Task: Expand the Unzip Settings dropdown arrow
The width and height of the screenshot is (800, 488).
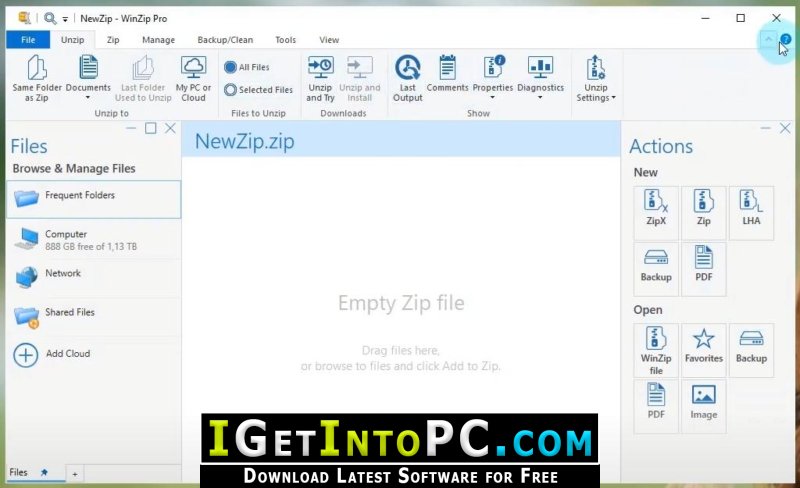Action: [614, 97]
